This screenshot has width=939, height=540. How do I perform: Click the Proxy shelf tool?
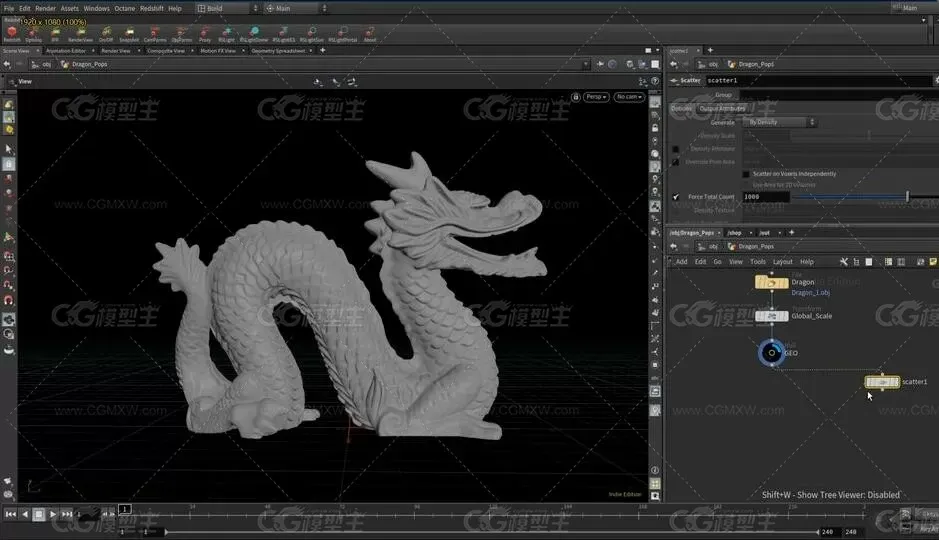(x=205, y=34)
